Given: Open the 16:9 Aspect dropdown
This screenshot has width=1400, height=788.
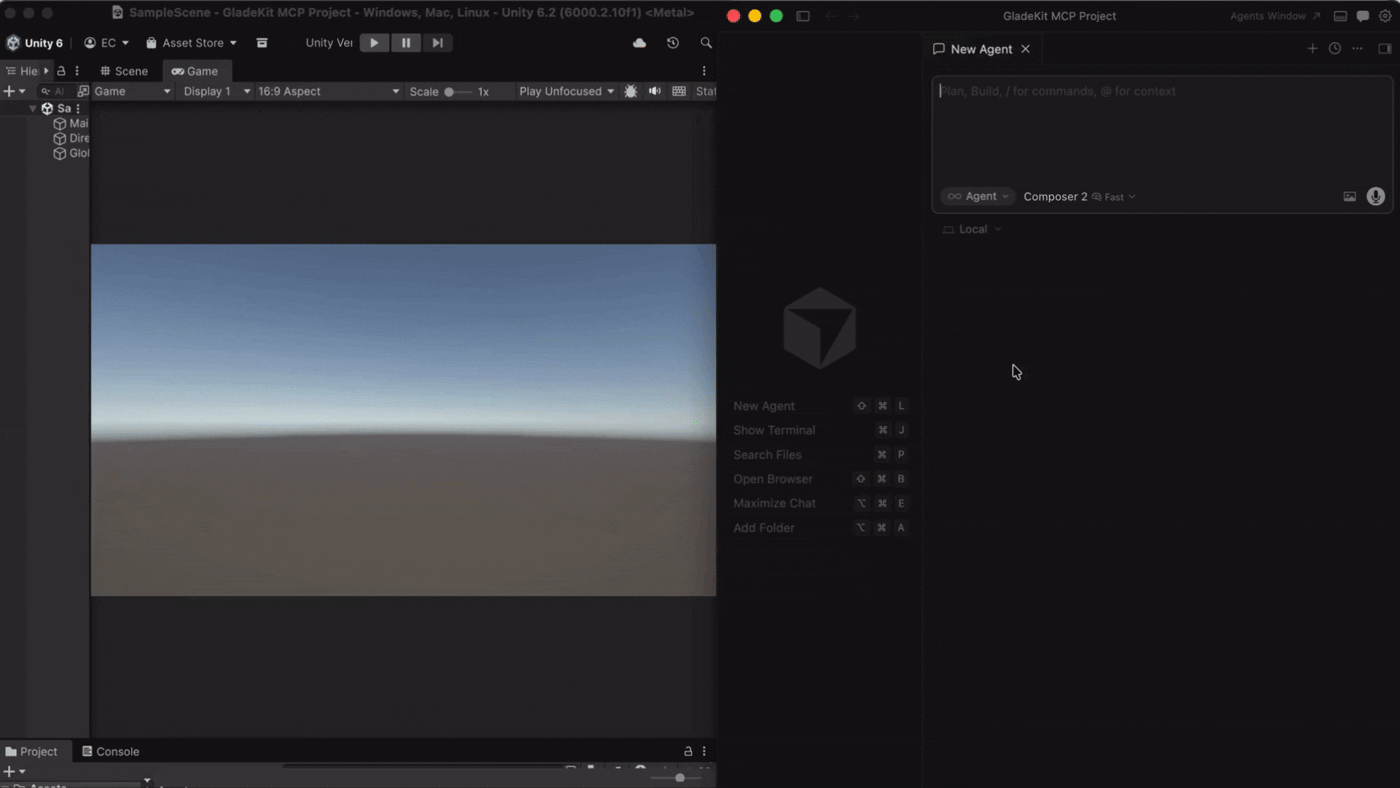Looking at the screenshot, I should coord(328,91).
